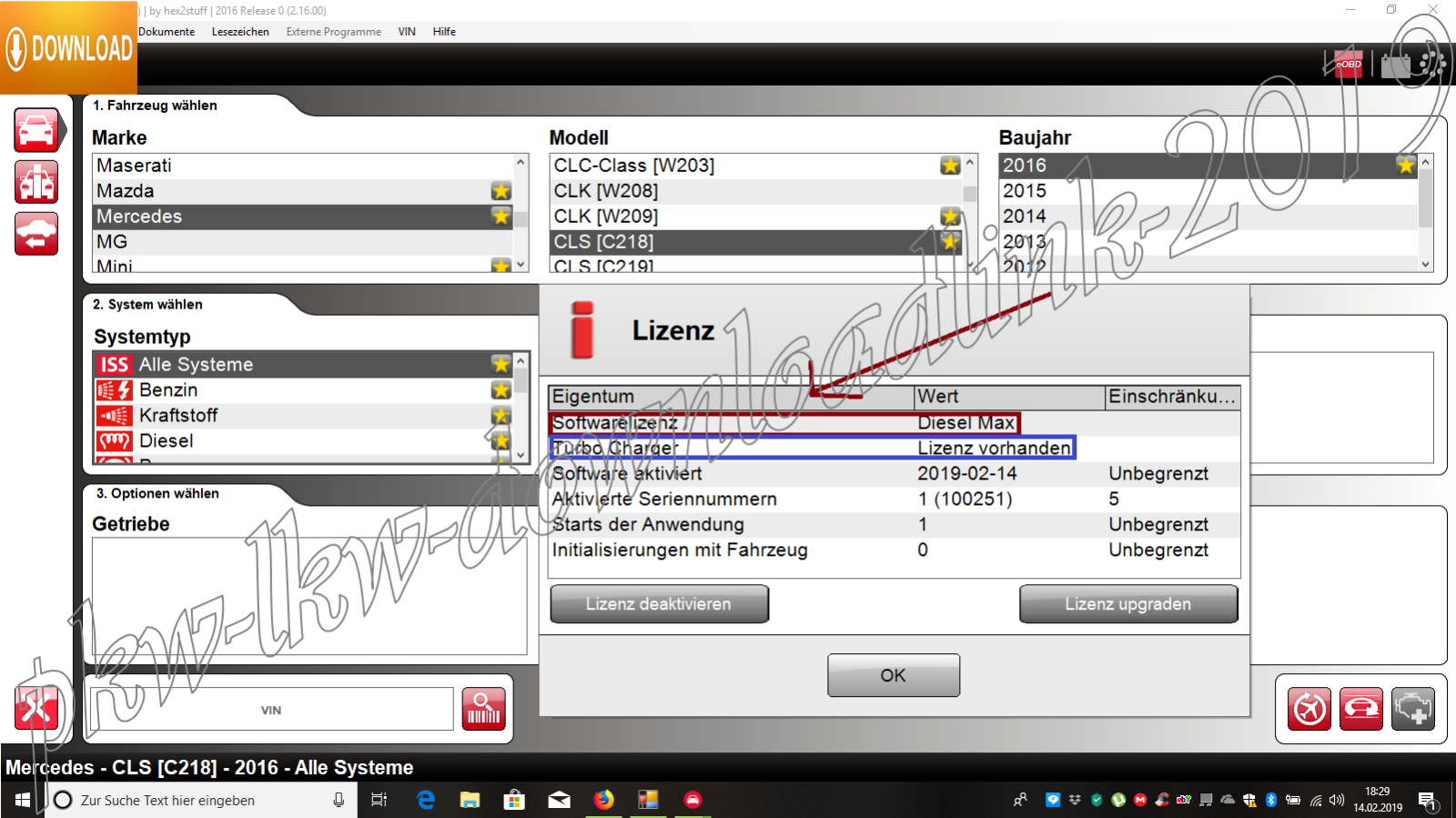The image size is (1456, 818).
Task: Launch Microsoft Edge from taskbar
Action: tap(425, 800)
